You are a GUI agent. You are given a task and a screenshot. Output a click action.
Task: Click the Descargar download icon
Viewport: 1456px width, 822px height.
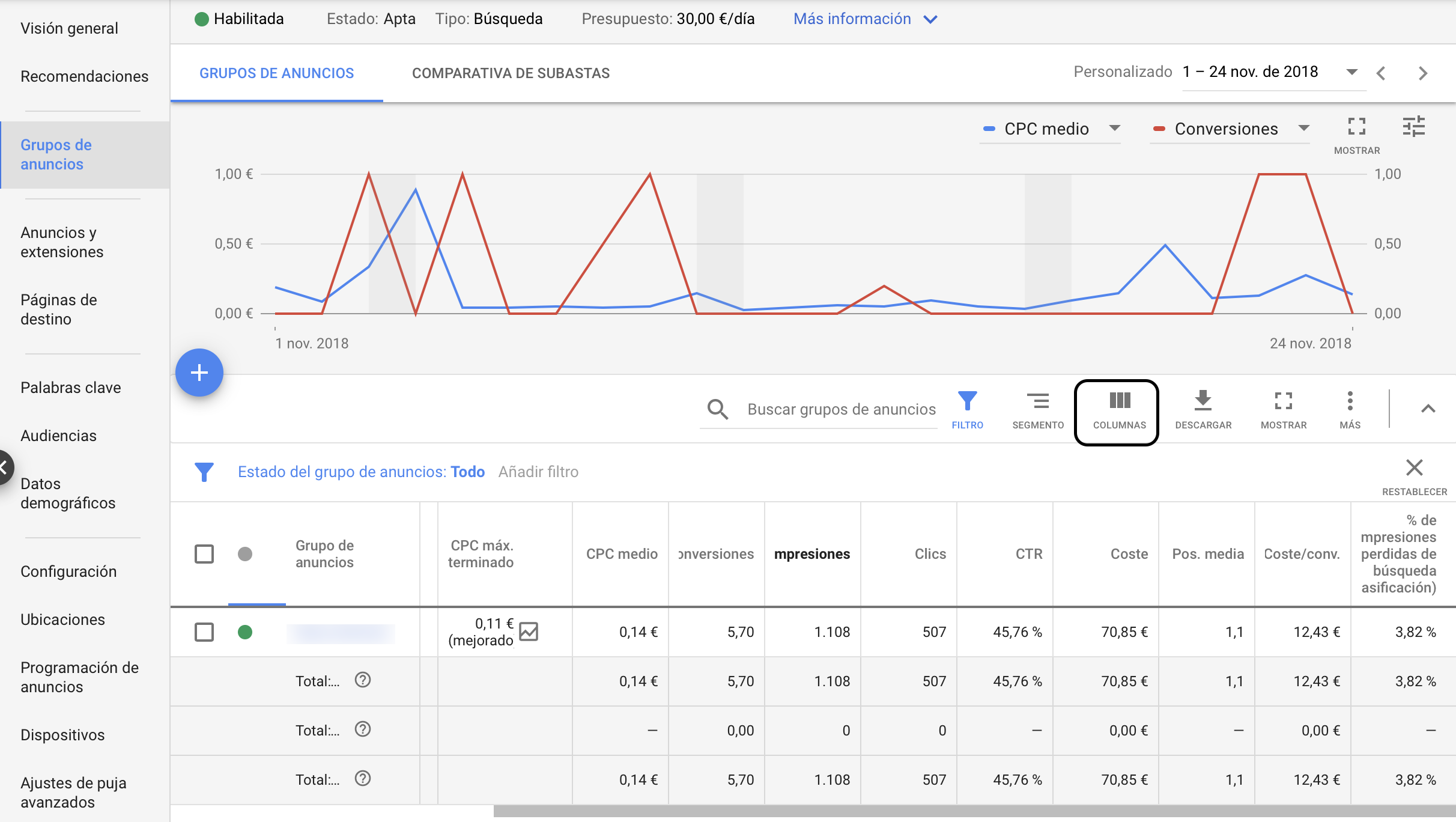coord(1203,410)
